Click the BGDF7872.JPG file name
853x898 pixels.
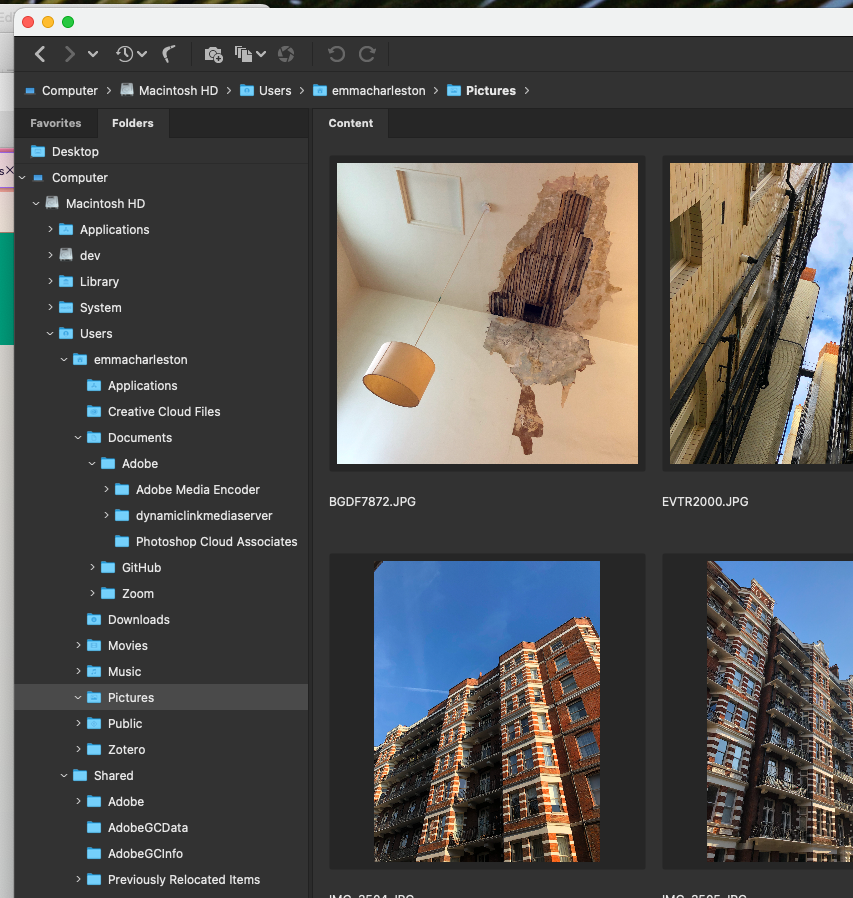pyautogui.click(x=372, y=502)
